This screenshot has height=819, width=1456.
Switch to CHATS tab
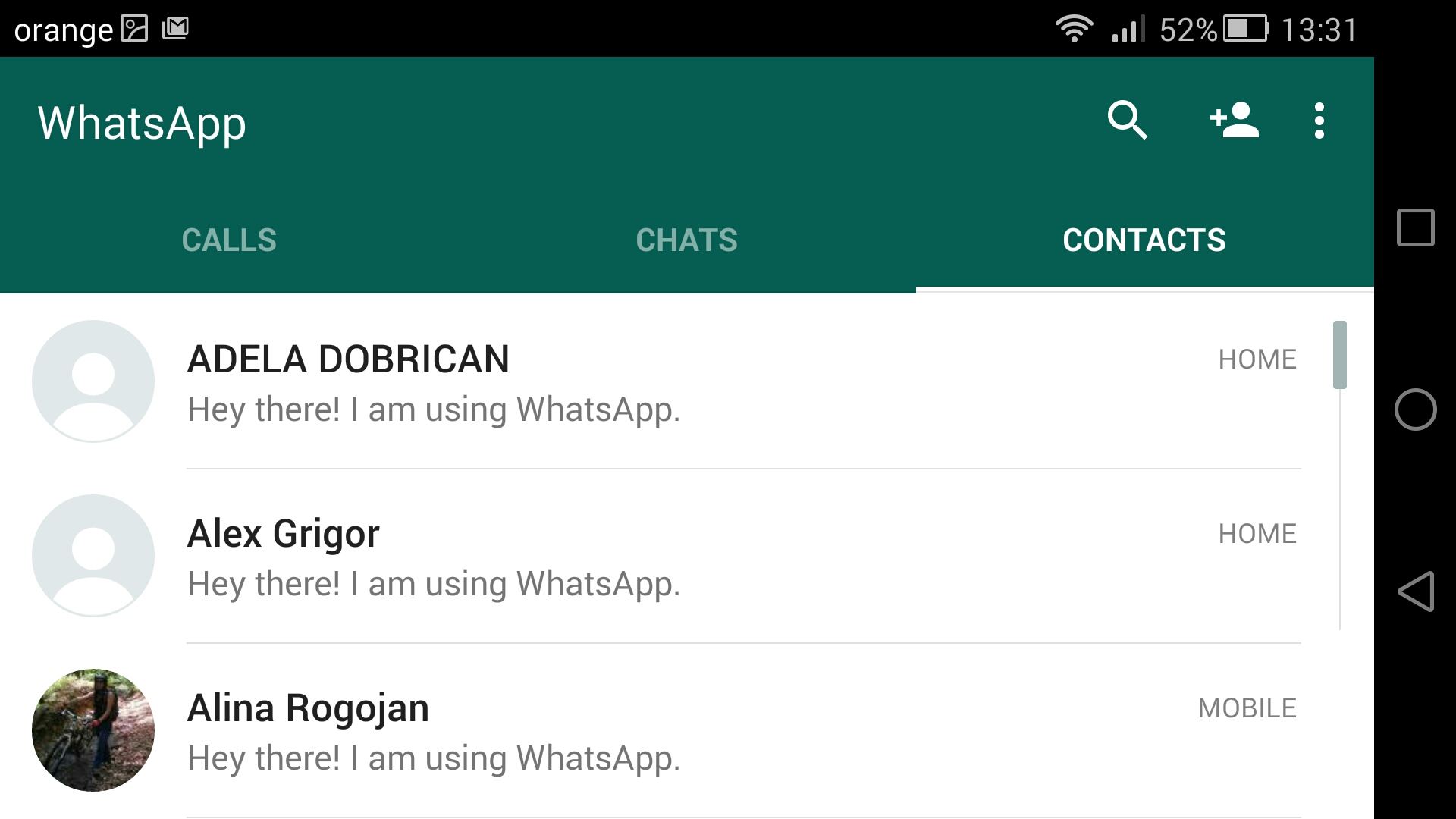tap(687, 238)
